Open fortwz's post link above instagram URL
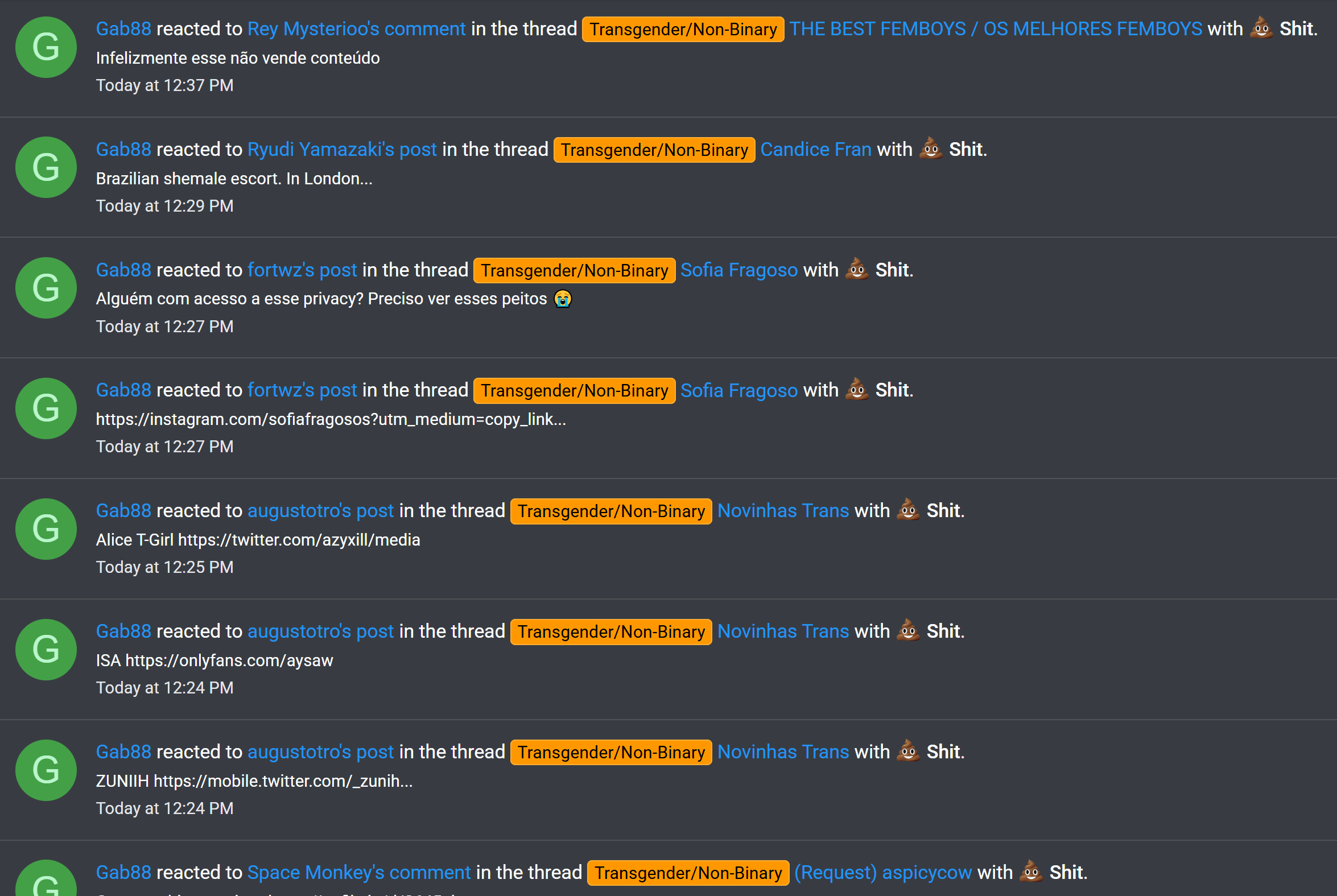This screenshot has width=1337, height=896. click(x=302, y=390)
